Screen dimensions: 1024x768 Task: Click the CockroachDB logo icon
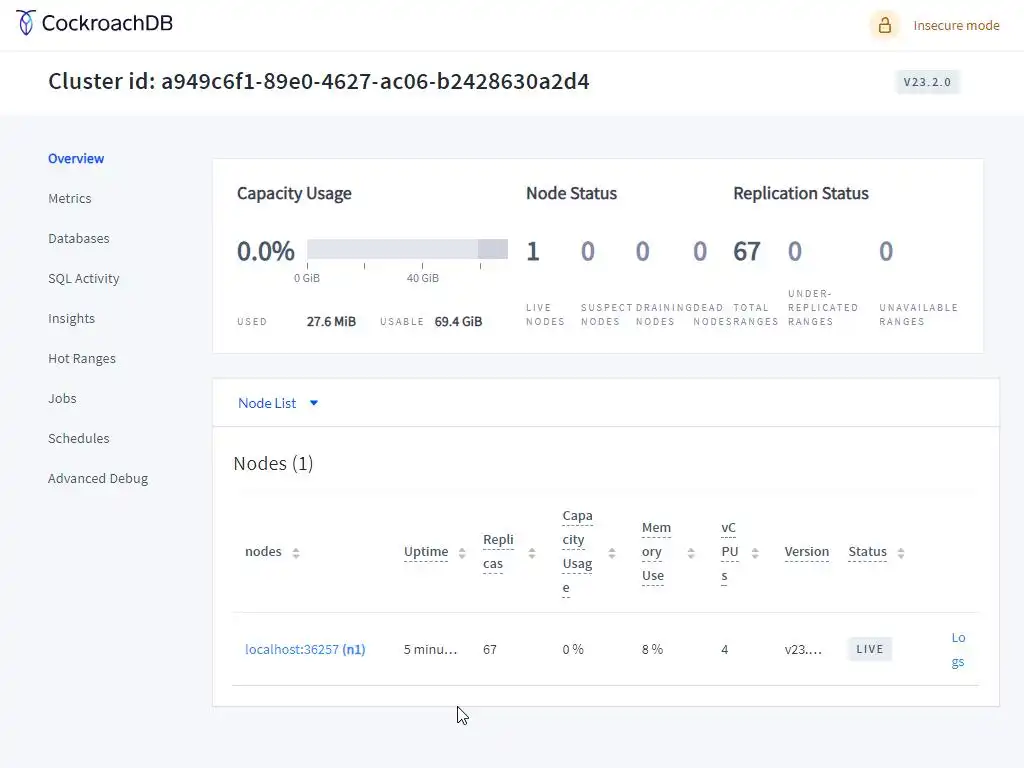coord(26,22)
